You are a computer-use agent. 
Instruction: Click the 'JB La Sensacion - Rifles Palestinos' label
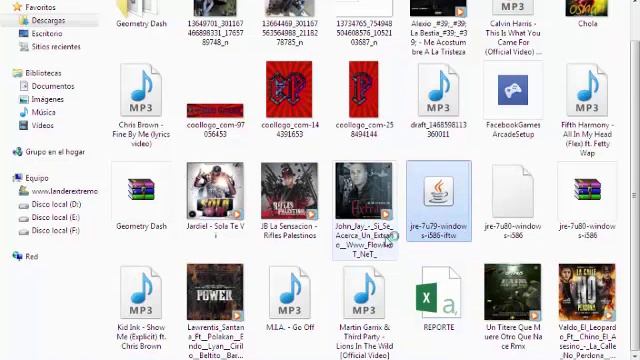tap(289, 231)
